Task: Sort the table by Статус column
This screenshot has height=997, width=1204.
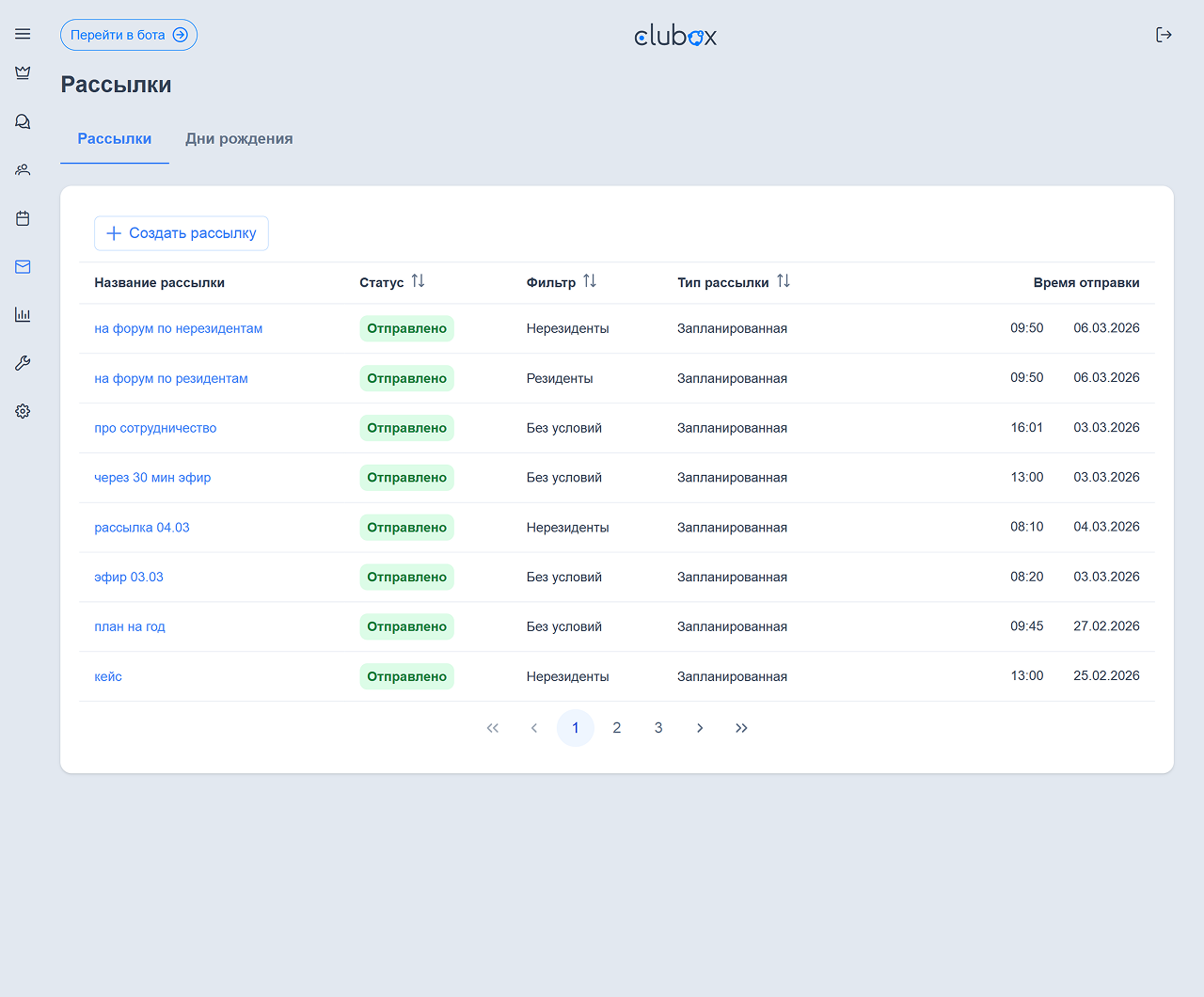Action: pyautogui.click(x=418, y=281)
